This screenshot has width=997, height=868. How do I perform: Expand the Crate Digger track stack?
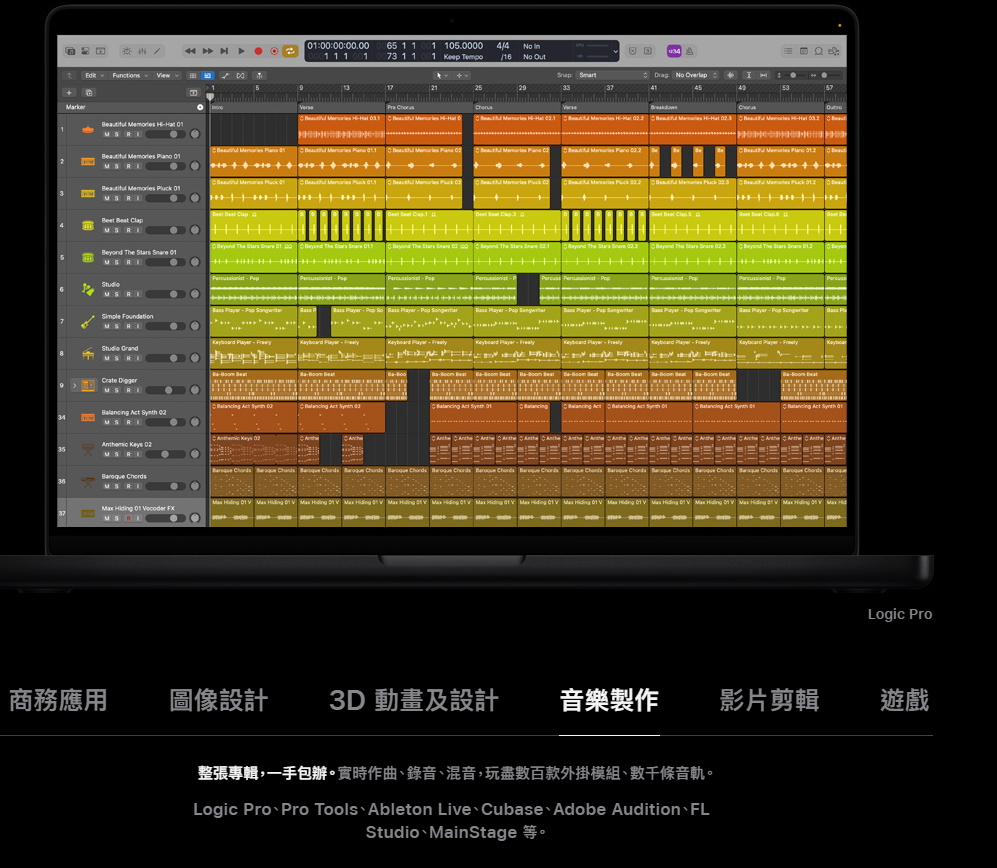pyautogui.click(x=73, y=385)
